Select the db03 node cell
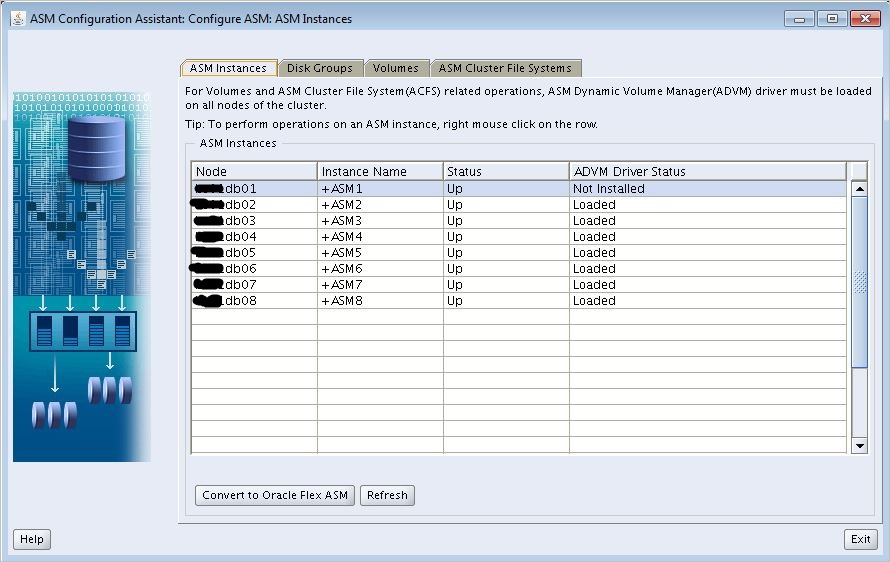Viewport: 890px width, 562px height. click(x=254, y=220)
